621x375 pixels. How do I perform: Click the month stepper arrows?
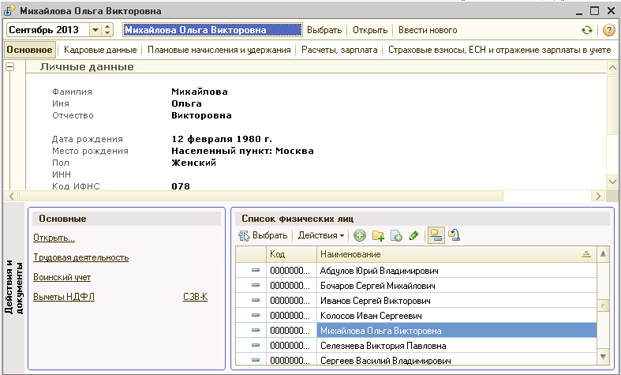107,30
